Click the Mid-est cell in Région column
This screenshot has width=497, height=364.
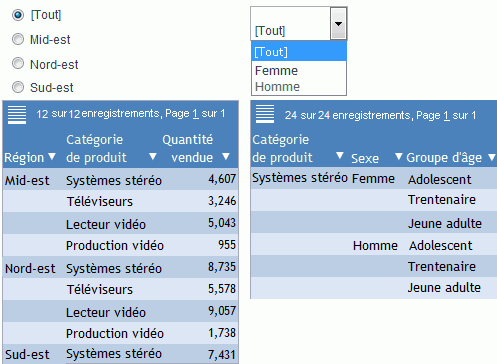tap(27, 181)
